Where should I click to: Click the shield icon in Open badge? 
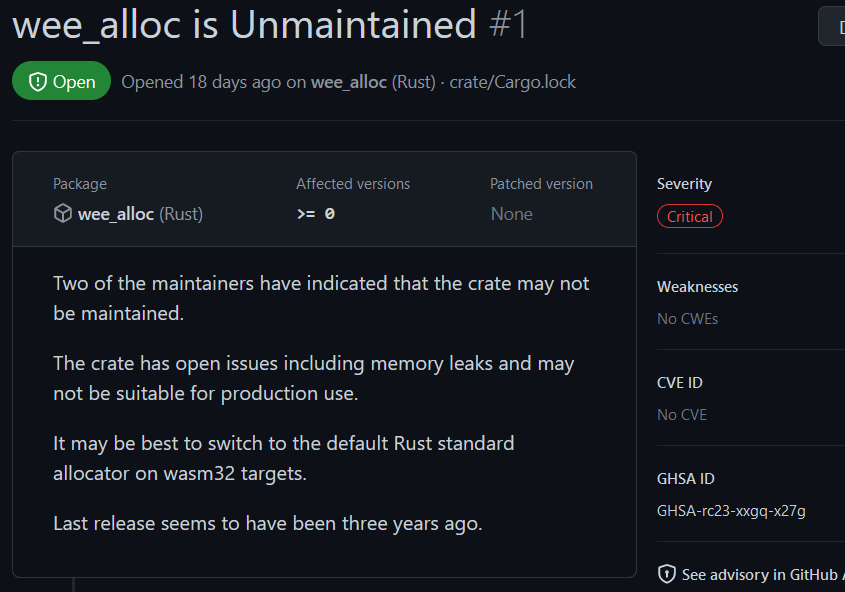(37, 82)
